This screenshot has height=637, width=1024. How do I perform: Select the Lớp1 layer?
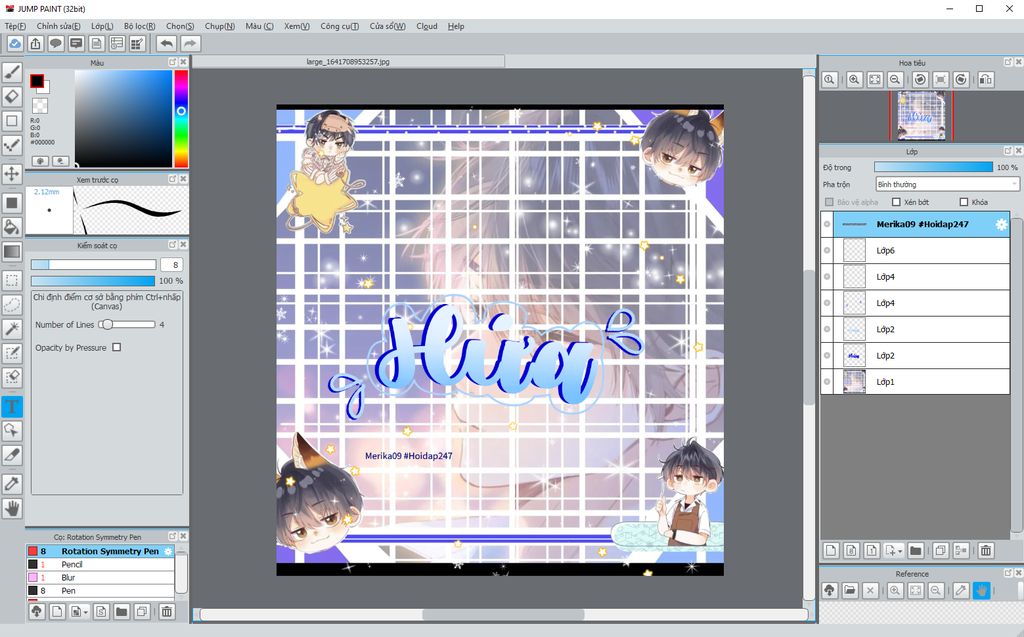pyautogui.click(x=921, y=382)
